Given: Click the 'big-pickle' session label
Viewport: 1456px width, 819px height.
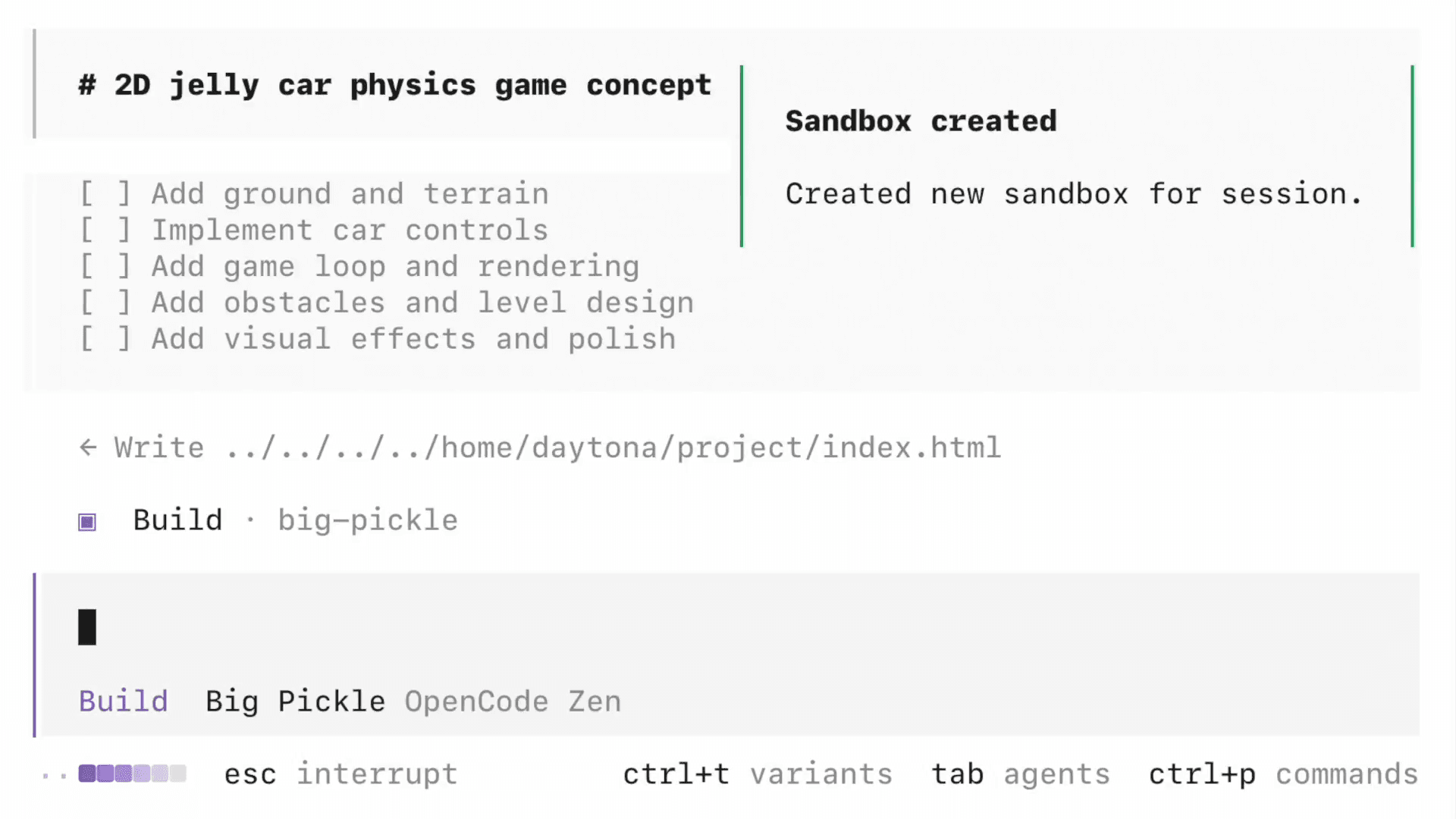Looking at the screenshot, I should coord(368,520).
